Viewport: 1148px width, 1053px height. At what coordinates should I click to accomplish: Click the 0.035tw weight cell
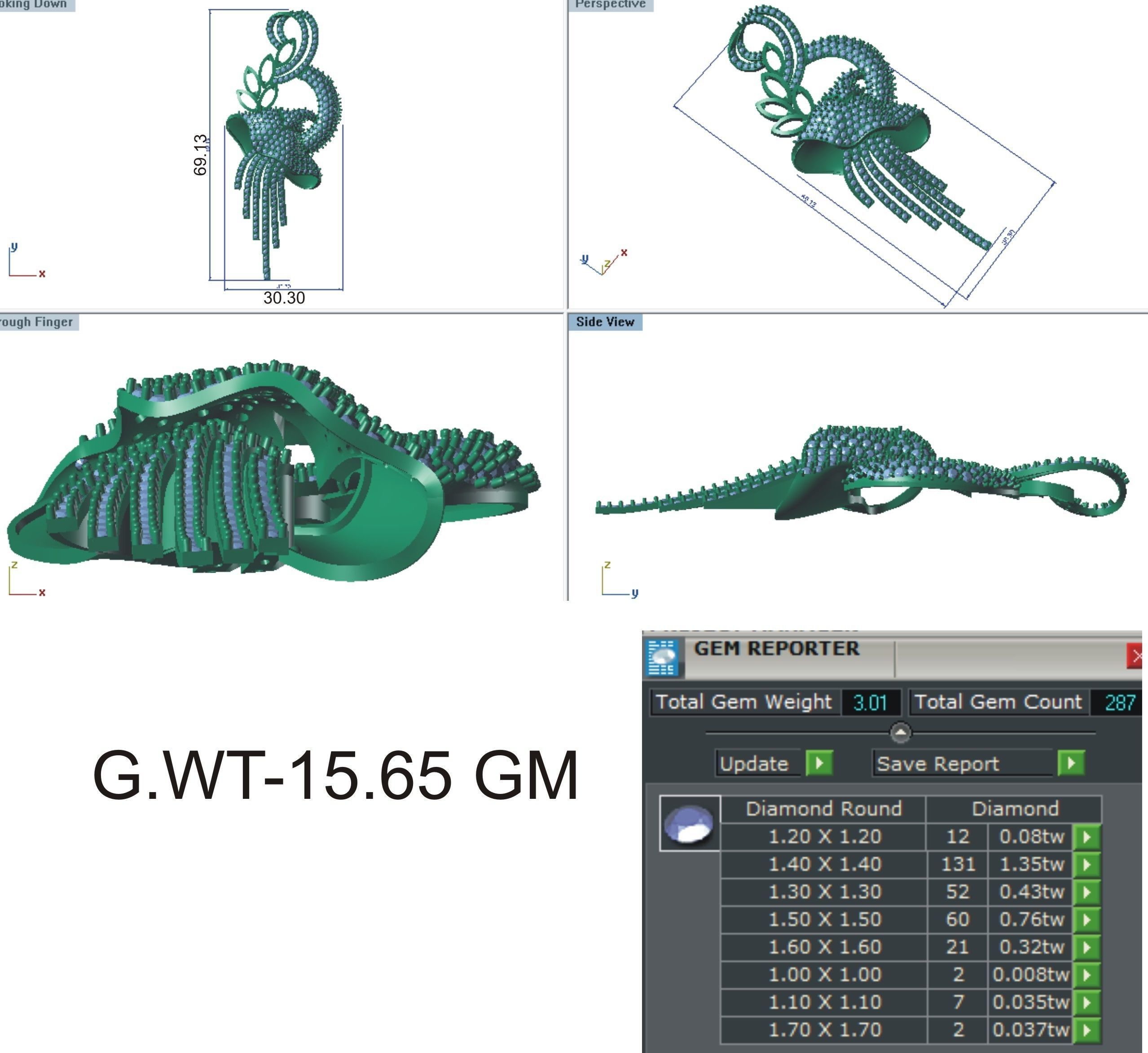1031,1002
